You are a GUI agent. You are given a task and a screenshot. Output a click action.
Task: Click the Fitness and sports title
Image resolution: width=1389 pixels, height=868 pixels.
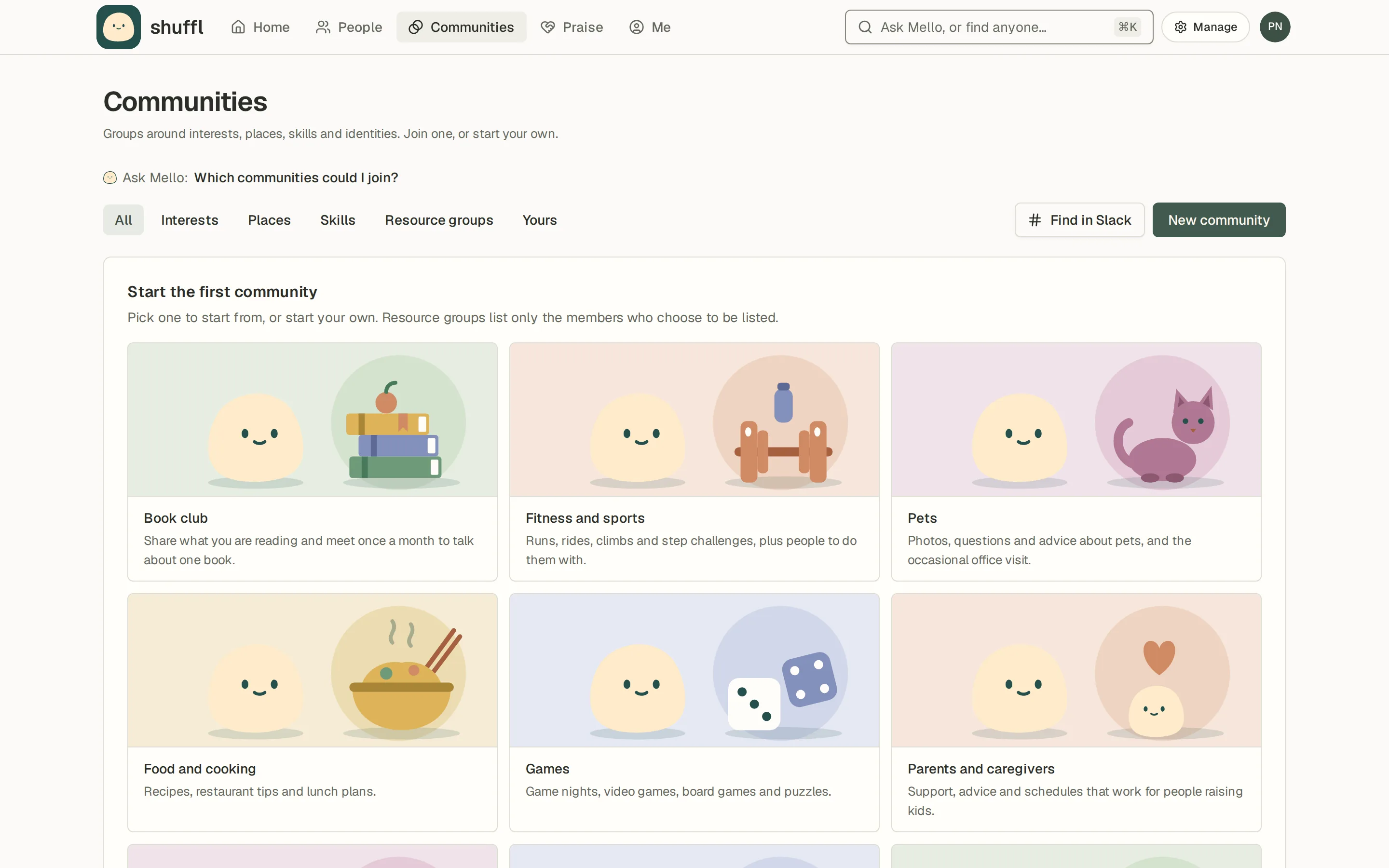[x=585, y=518]
